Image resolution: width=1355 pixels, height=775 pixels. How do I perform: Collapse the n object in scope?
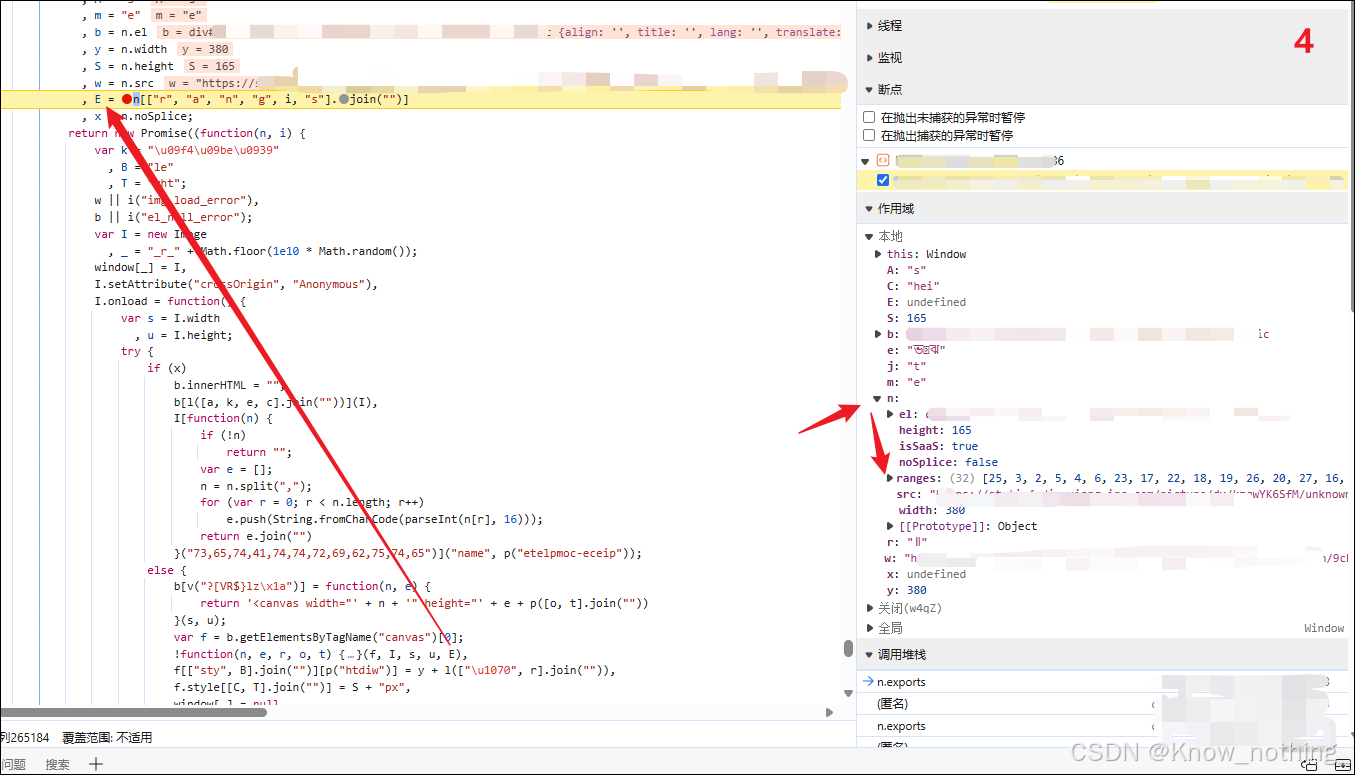tap(879, 398)
